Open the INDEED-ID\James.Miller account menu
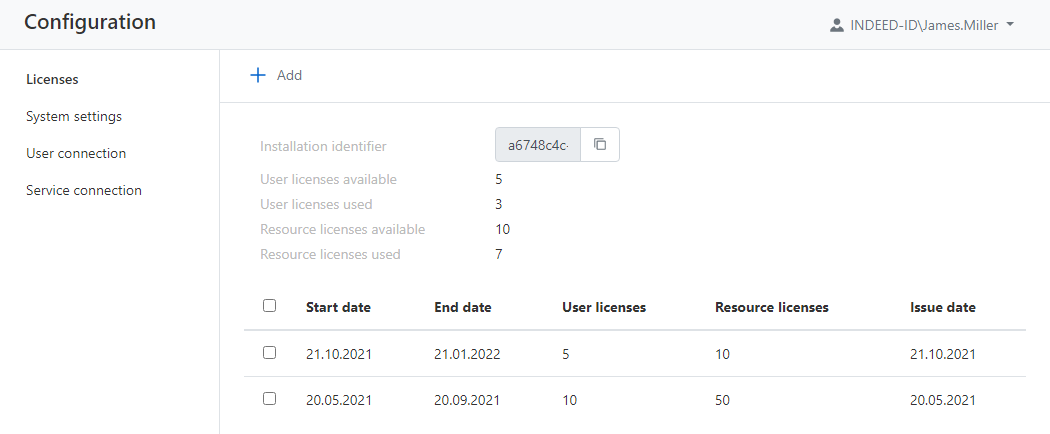The height and width of the screenshot is (434, 1050). pos(922,25)
